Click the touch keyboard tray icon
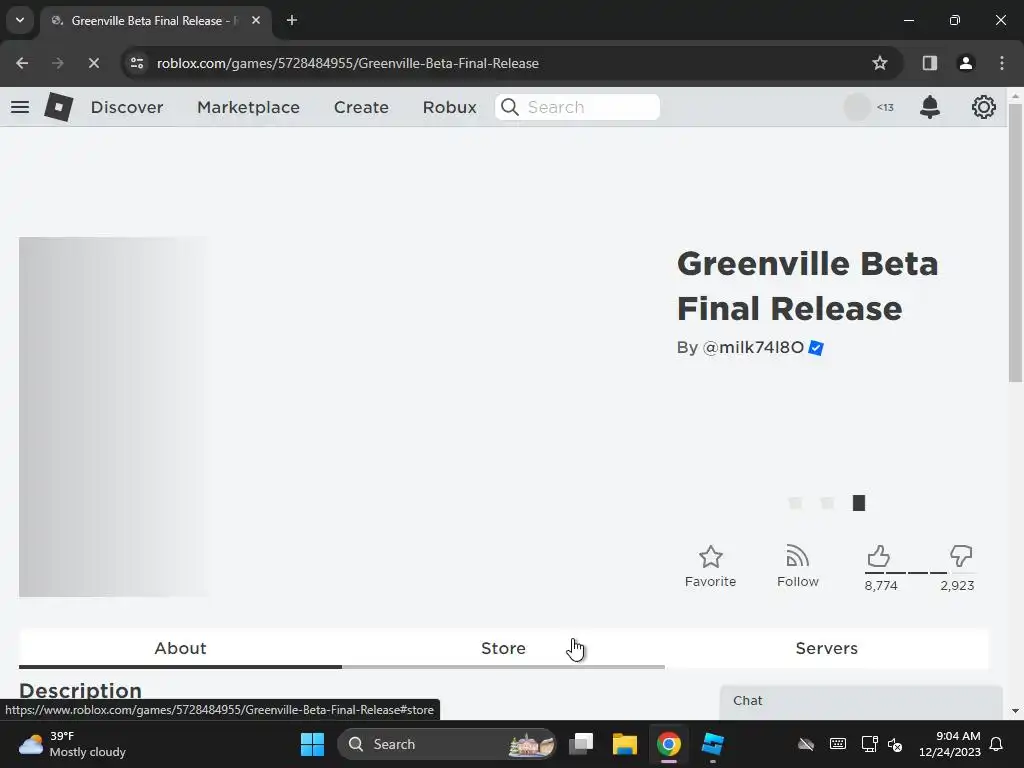 (x=837, y=744)
